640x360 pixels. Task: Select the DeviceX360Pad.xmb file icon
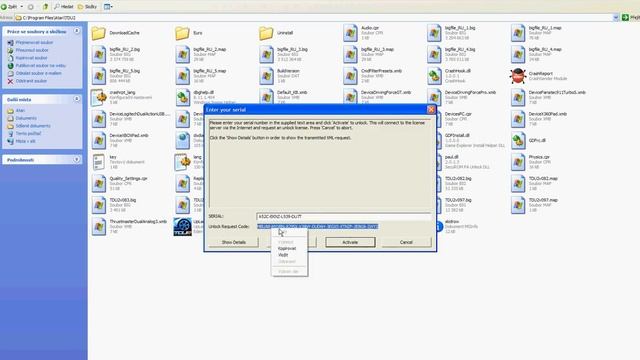coord(518,119)
